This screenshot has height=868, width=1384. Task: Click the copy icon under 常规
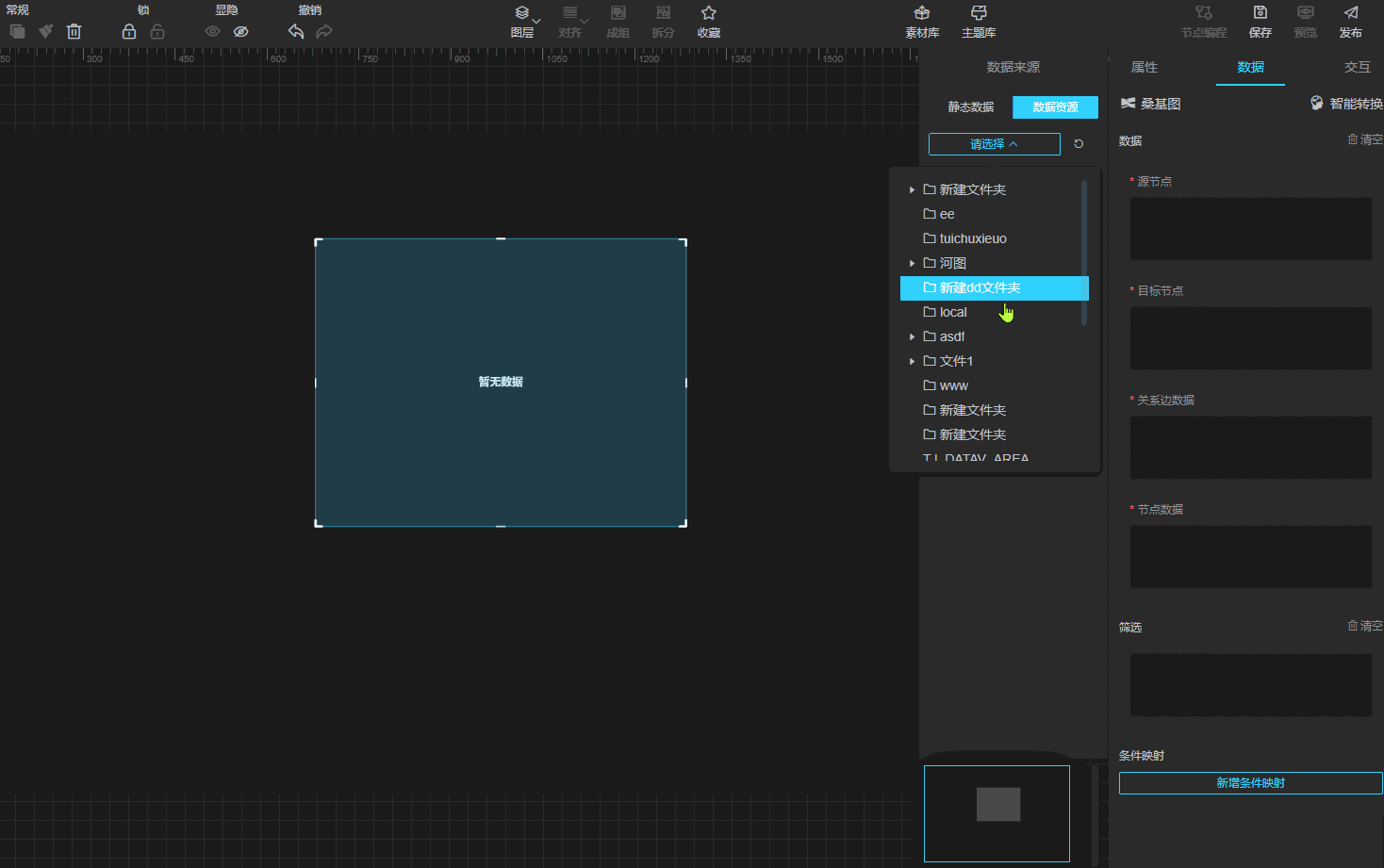pos(17,31)
